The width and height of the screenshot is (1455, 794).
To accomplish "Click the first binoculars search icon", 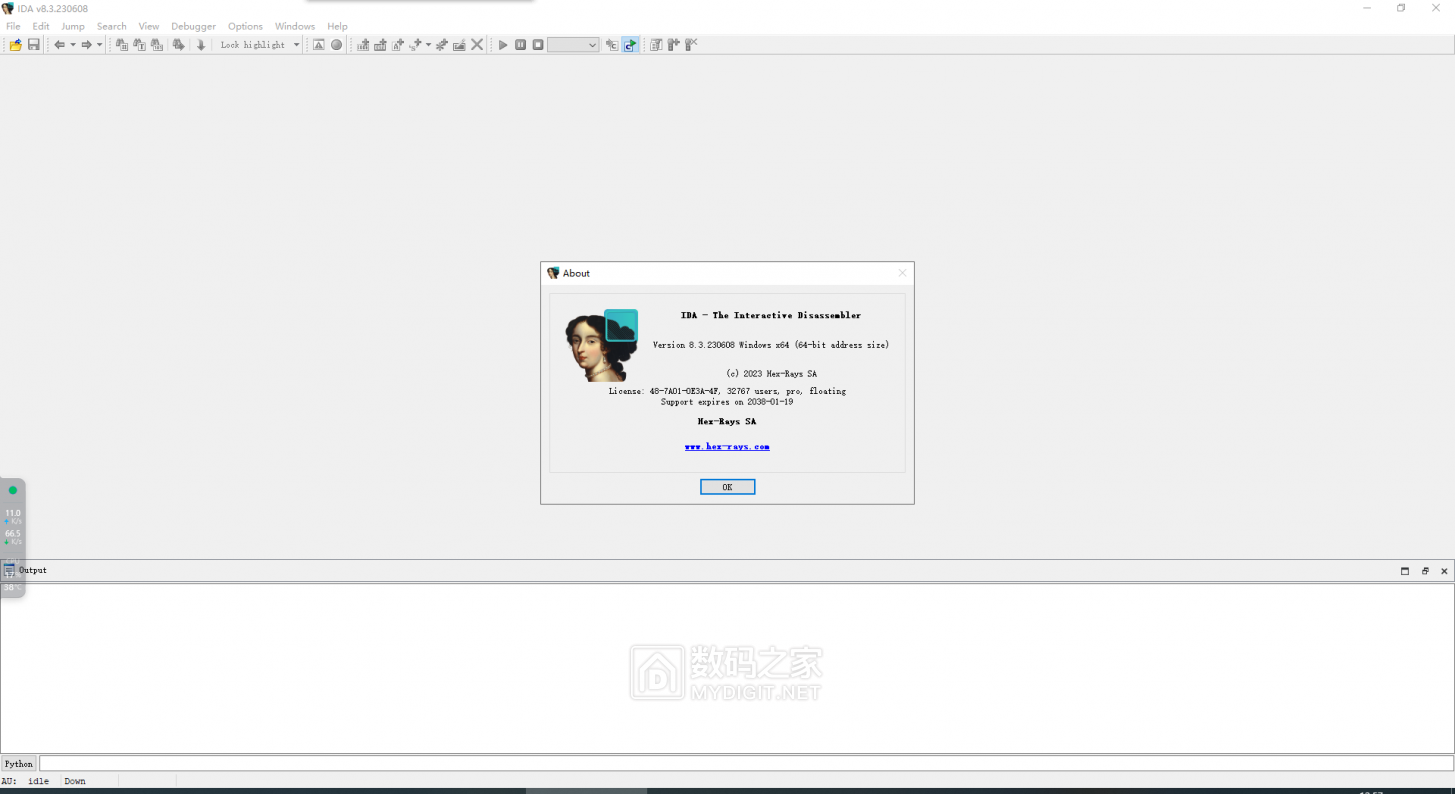I will [122, 45].
